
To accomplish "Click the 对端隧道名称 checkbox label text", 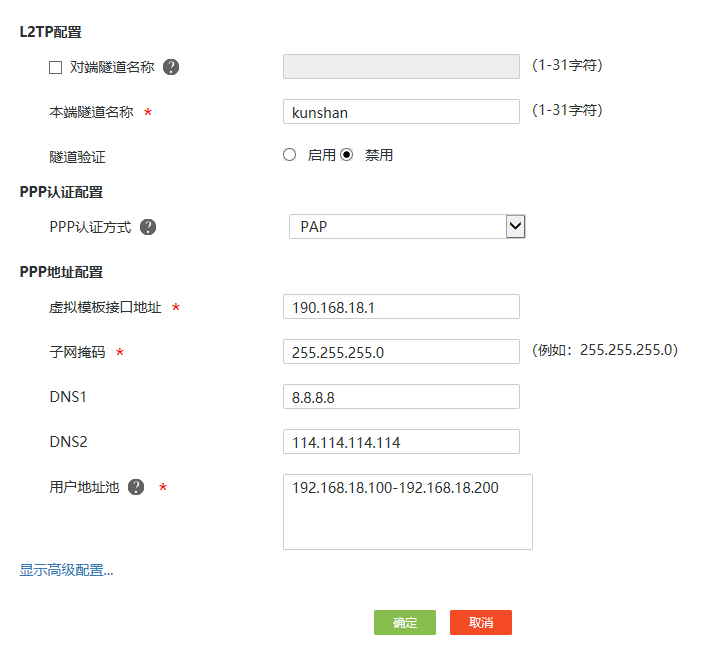I will click(110, 67).
